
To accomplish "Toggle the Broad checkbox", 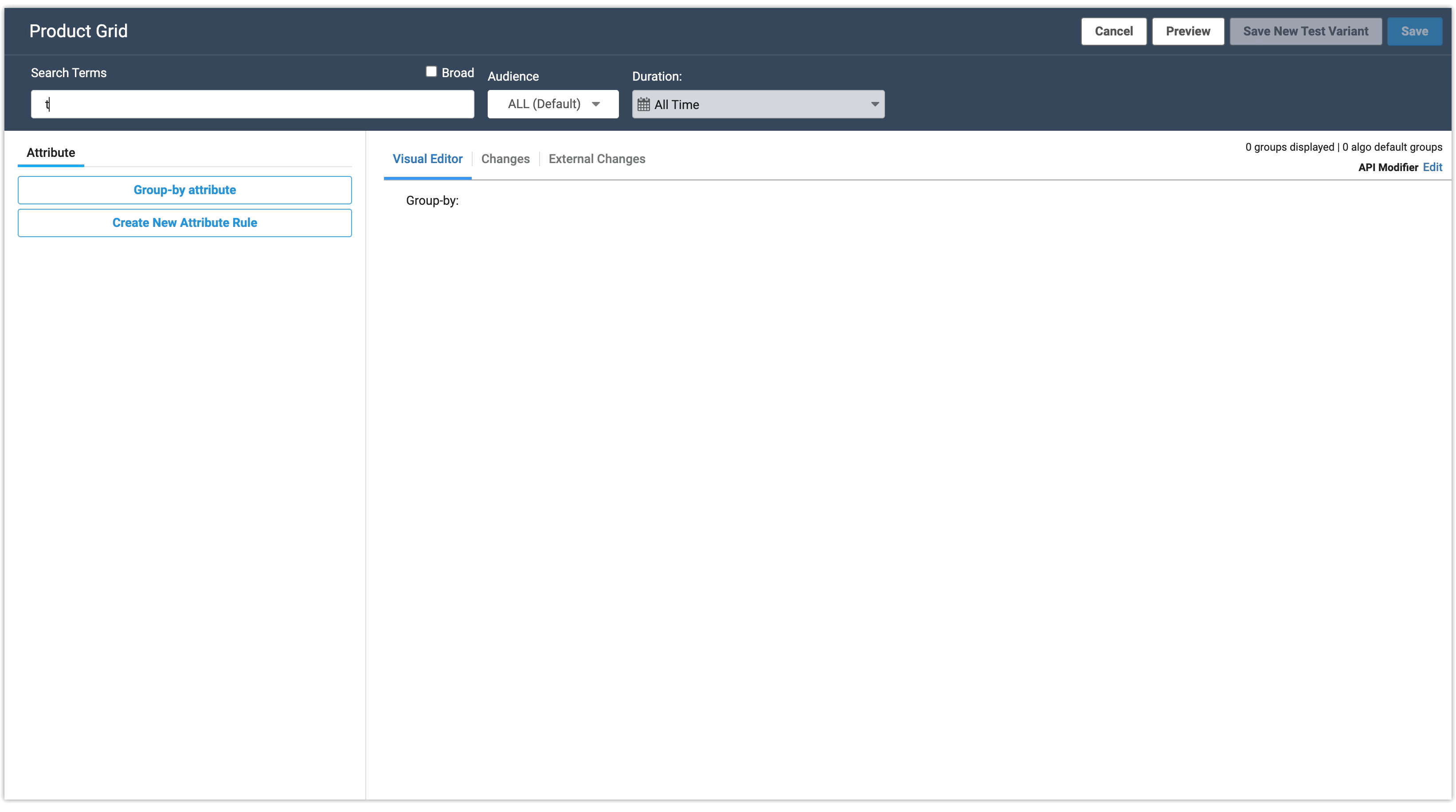I will [x=431, y=71].
